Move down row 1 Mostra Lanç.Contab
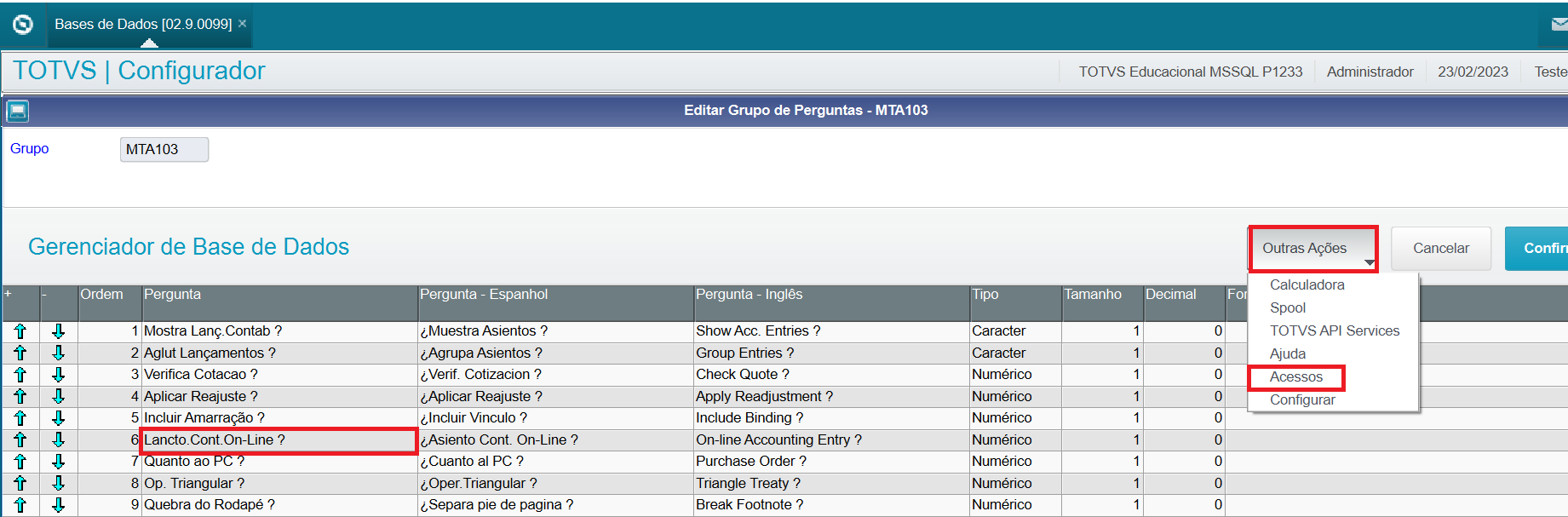1568x517 pixels. click(59, 331)
